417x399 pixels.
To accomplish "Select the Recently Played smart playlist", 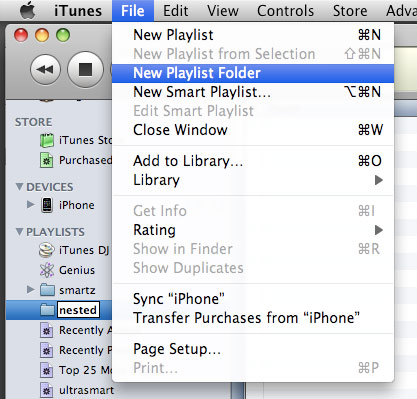I will (59, 350).
